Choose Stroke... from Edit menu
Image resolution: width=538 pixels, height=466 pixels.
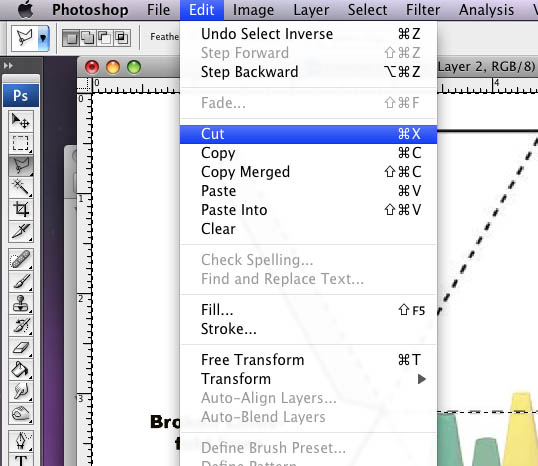[x=308, y=329]
